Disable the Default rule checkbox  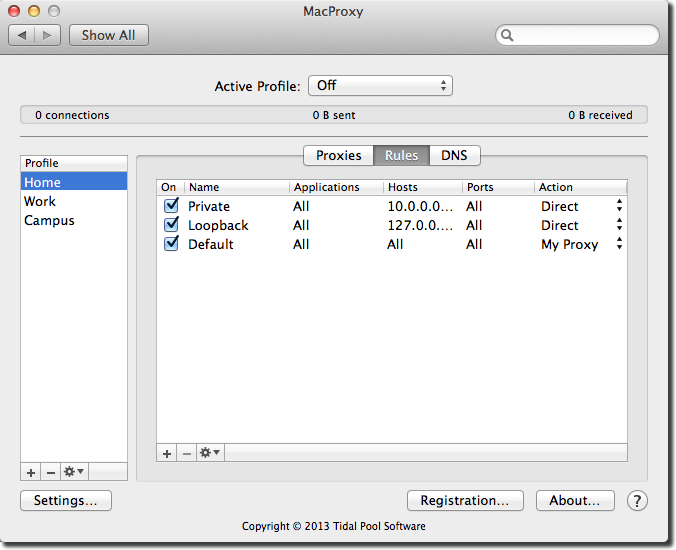click(172, 243)
